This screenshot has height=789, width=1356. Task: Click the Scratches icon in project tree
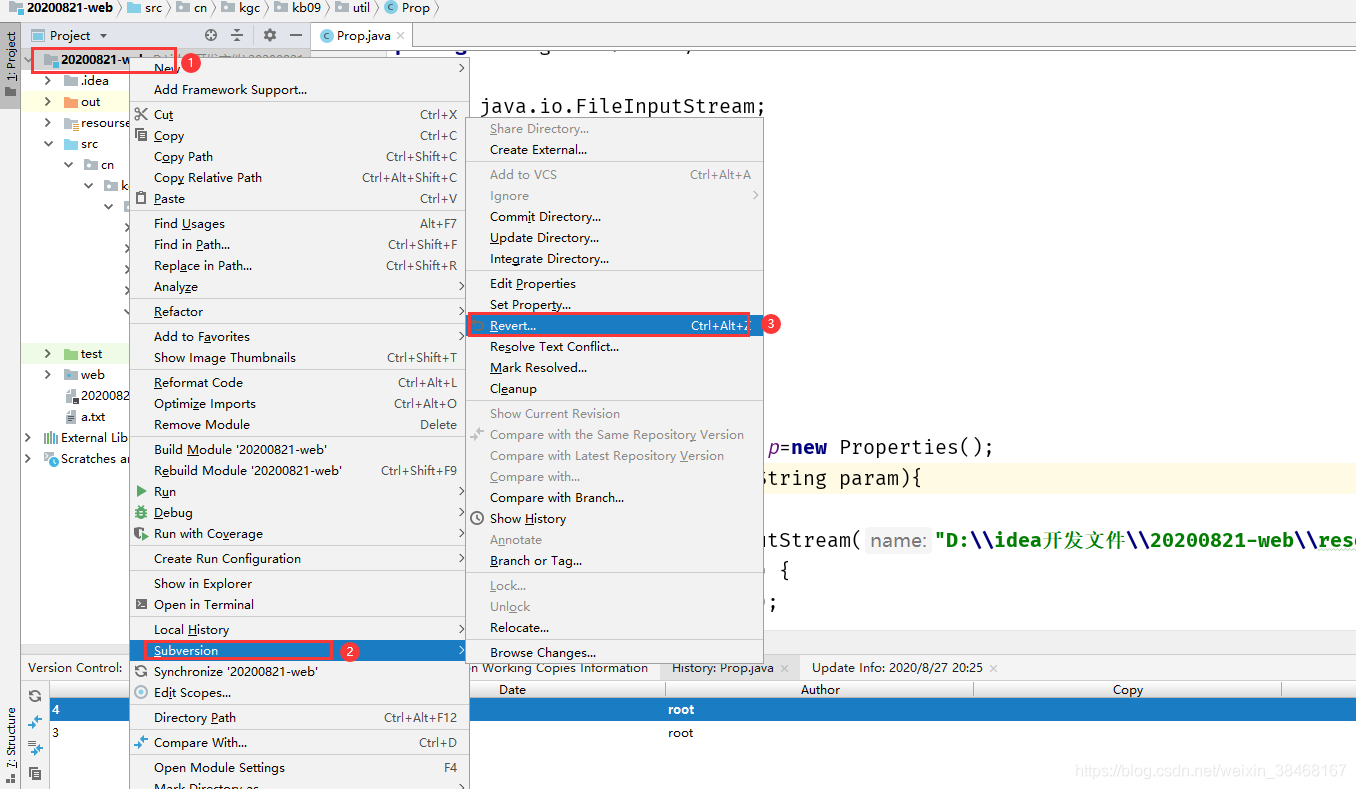[51, 459]
